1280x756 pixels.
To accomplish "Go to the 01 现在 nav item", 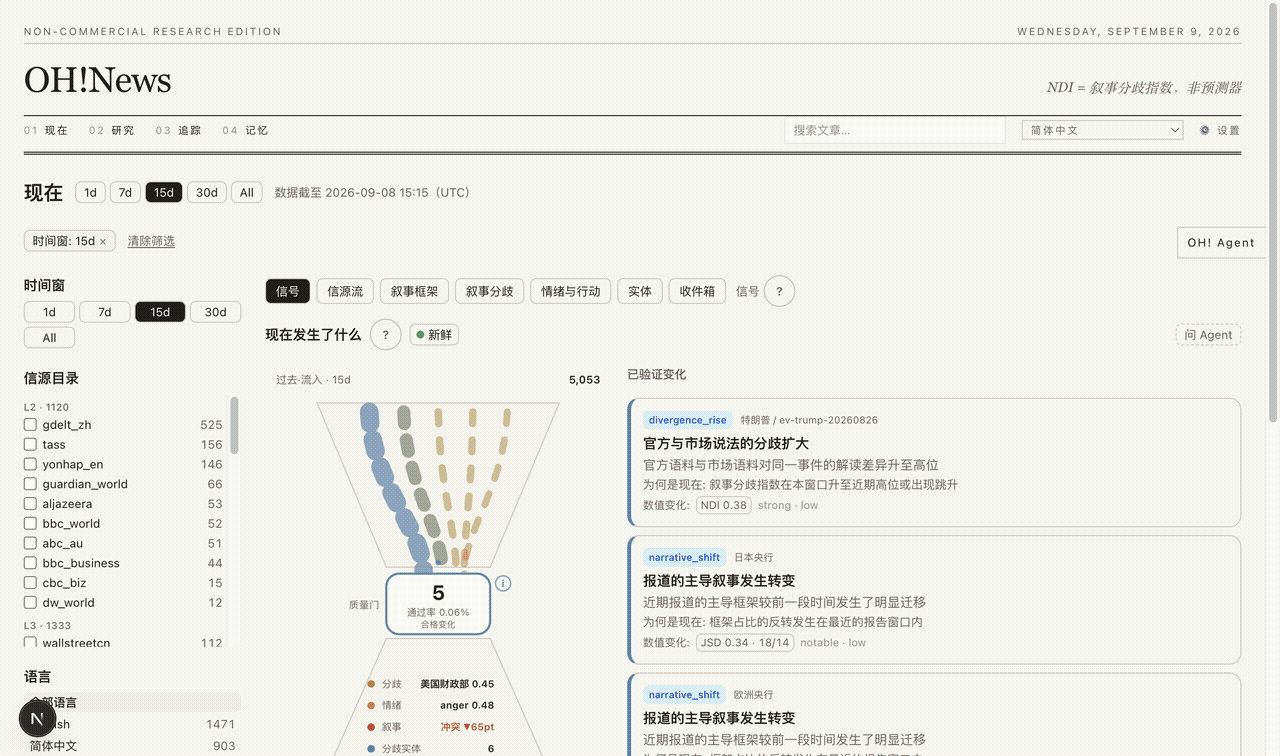I will click(46, 130).
